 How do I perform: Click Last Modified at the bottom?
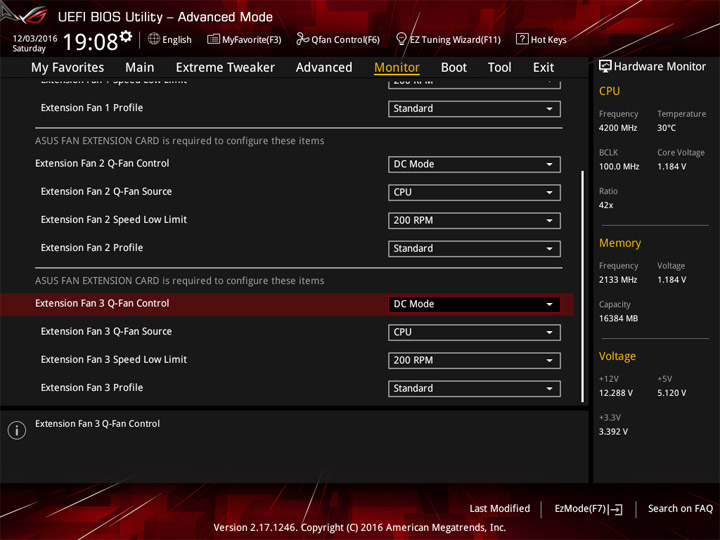pos(500,508)
